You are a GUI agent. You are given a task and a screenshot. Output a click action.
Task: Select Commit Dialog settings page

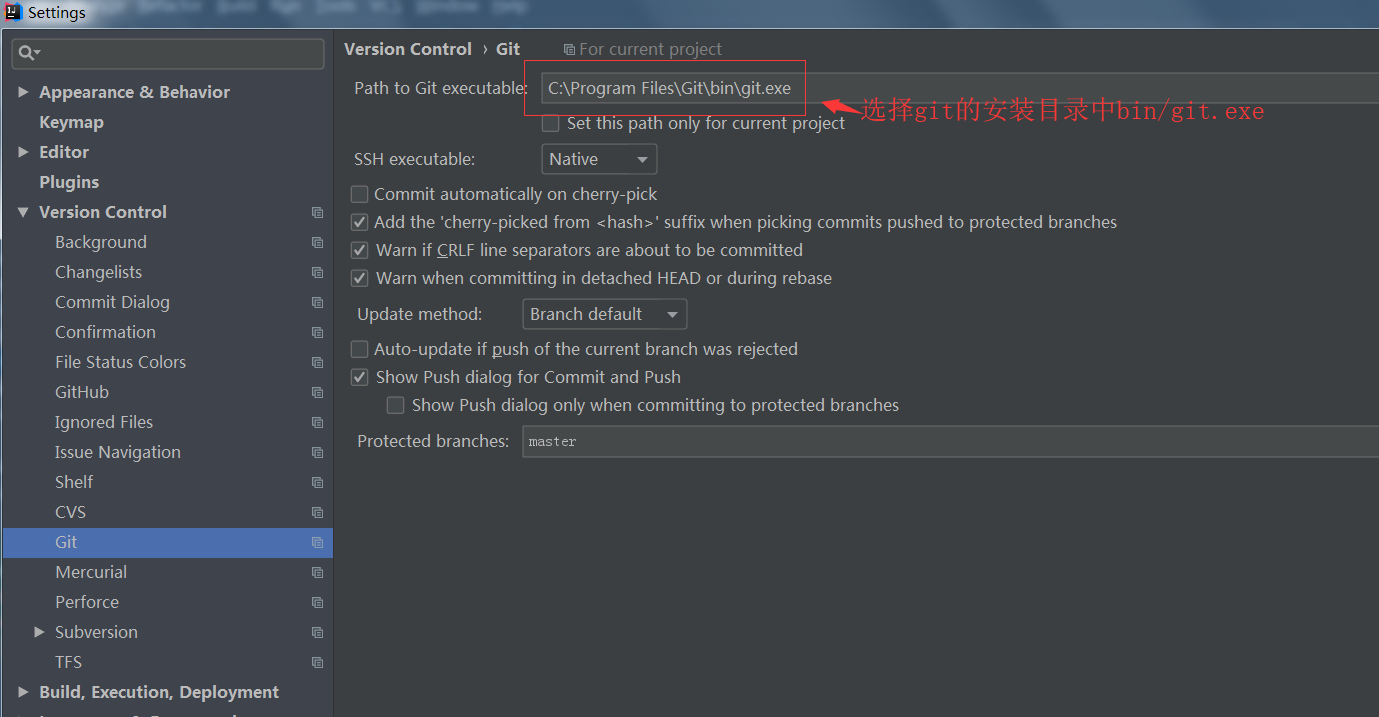tap(112, 302)
